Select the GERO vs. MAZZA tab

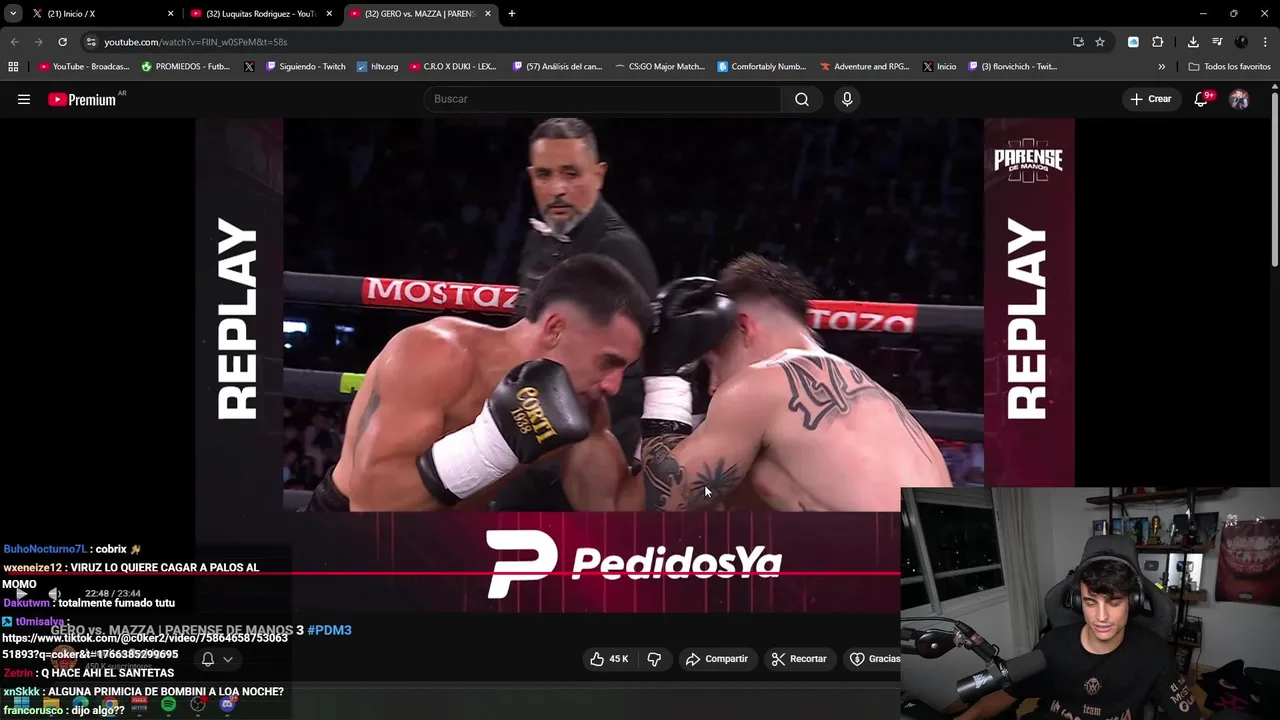point(419,14)
